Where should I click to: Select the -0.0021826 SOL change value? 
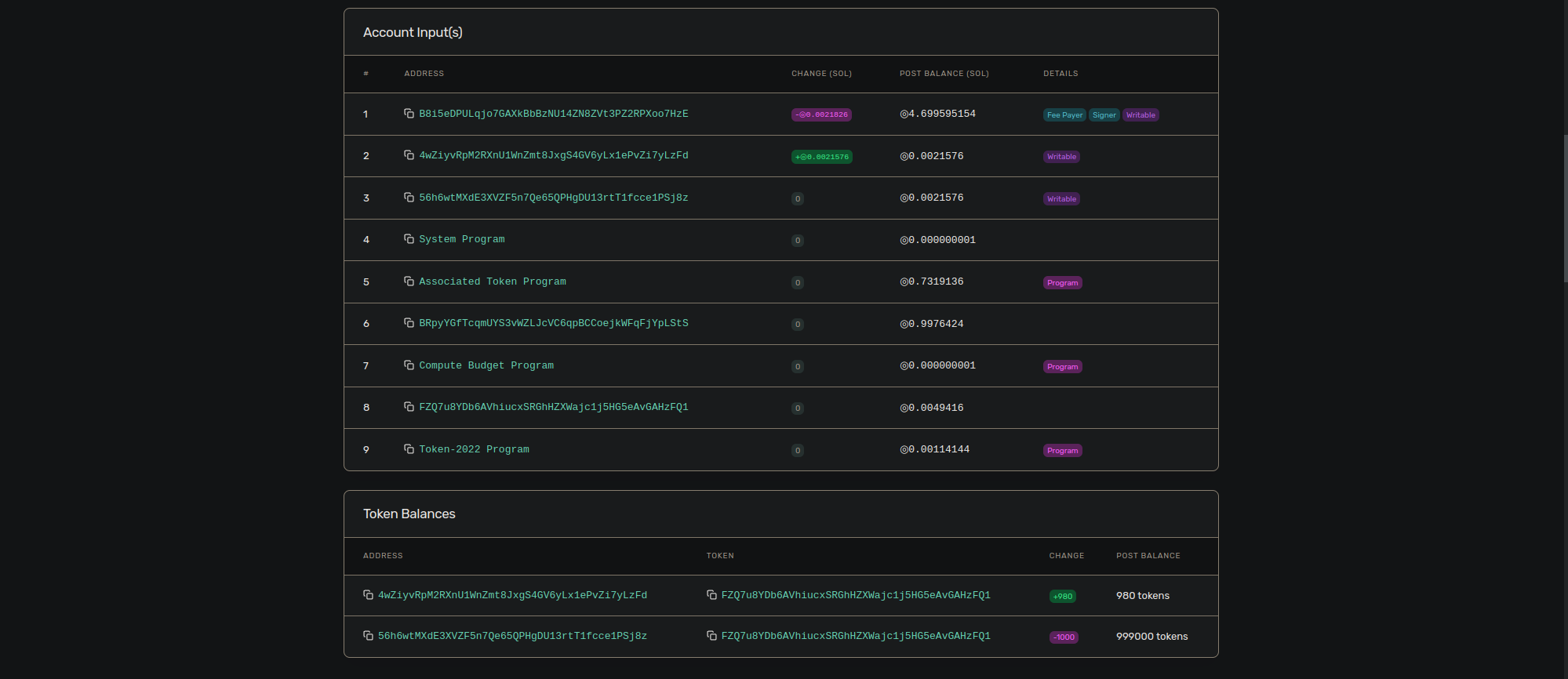(821, 114)
